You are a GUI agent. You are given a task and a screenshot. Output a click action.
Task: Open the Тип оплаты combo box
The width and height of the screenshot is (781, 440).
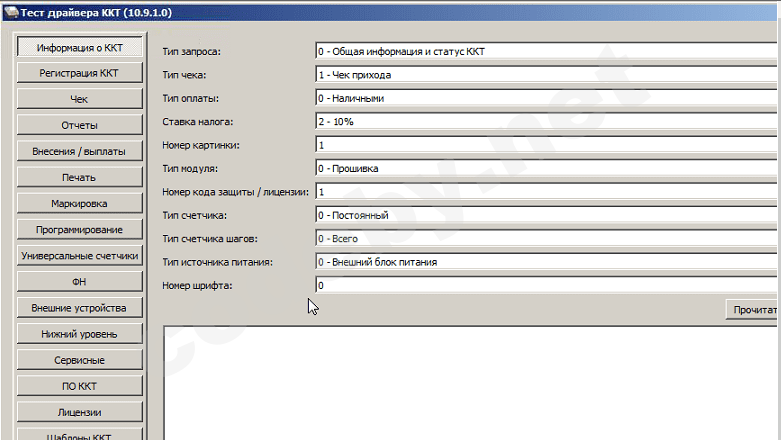pyautogui.click(x=547, y=98)
